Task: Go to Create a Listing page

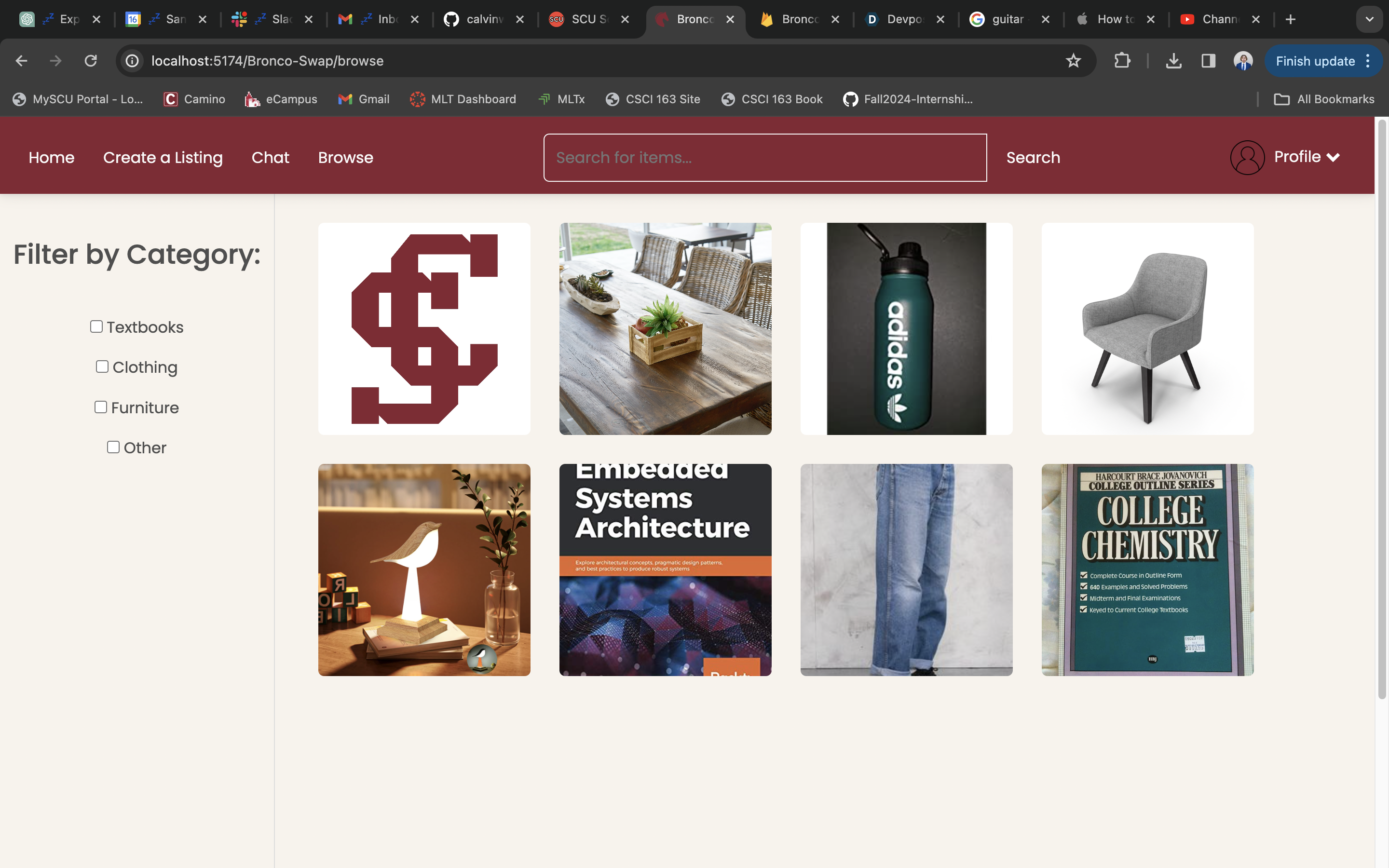Action: [x=163, y=157]
